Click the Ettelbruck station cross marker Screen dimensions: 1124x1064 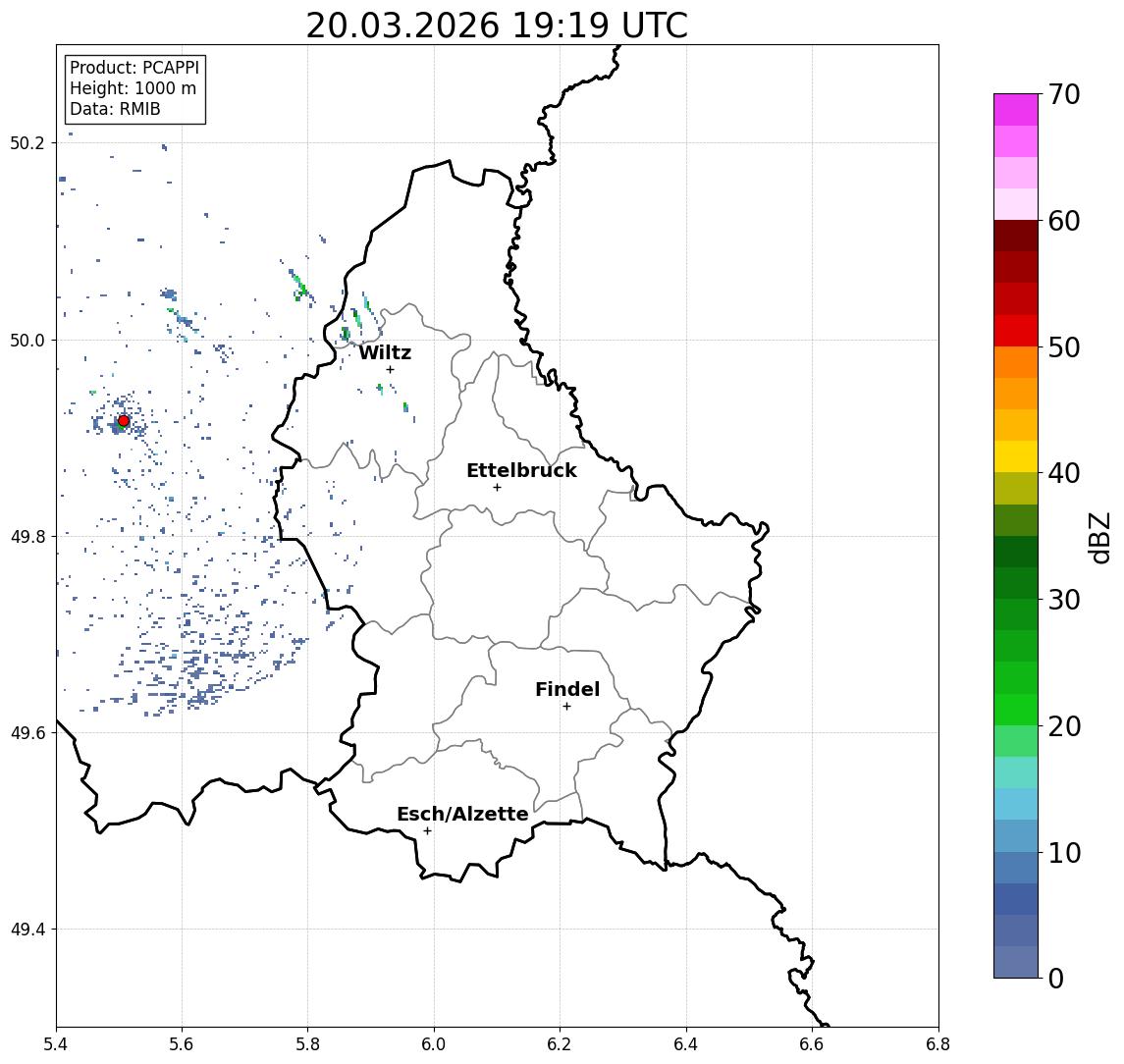point(497,488)
